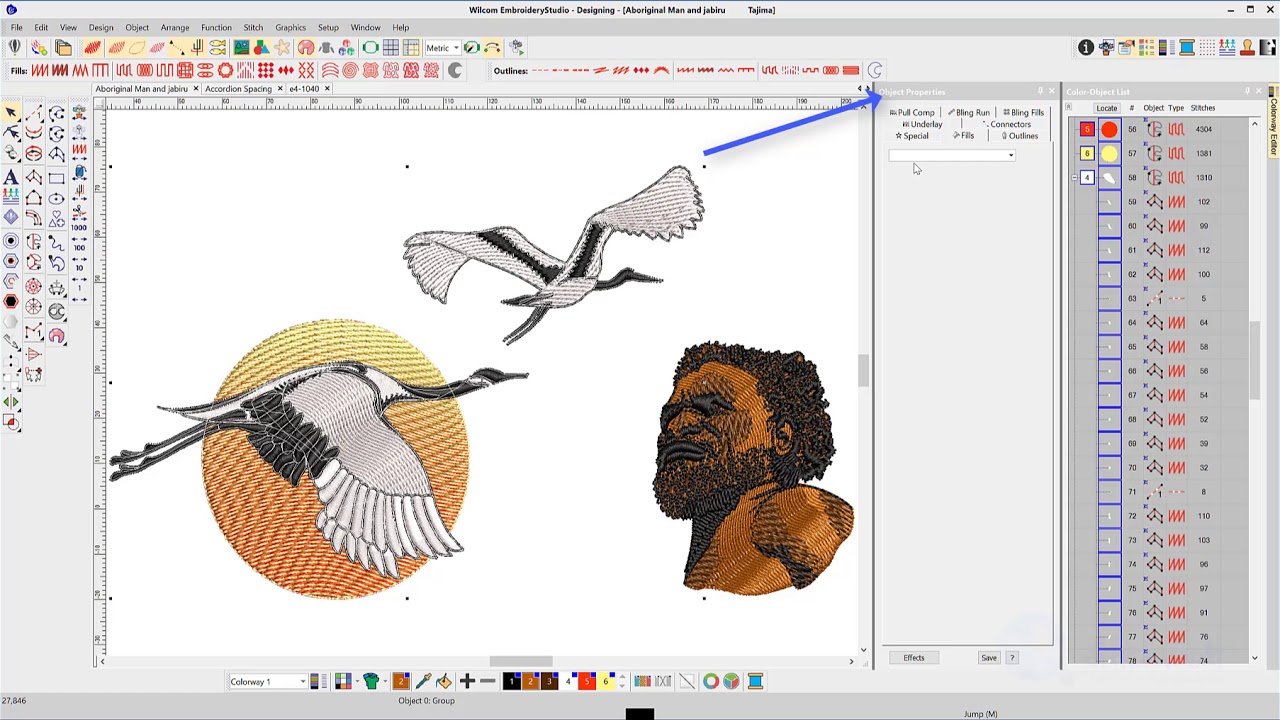Switch to the Accordion Spacing design tab
Screen dimensions: 1280x720
(238, 89)
